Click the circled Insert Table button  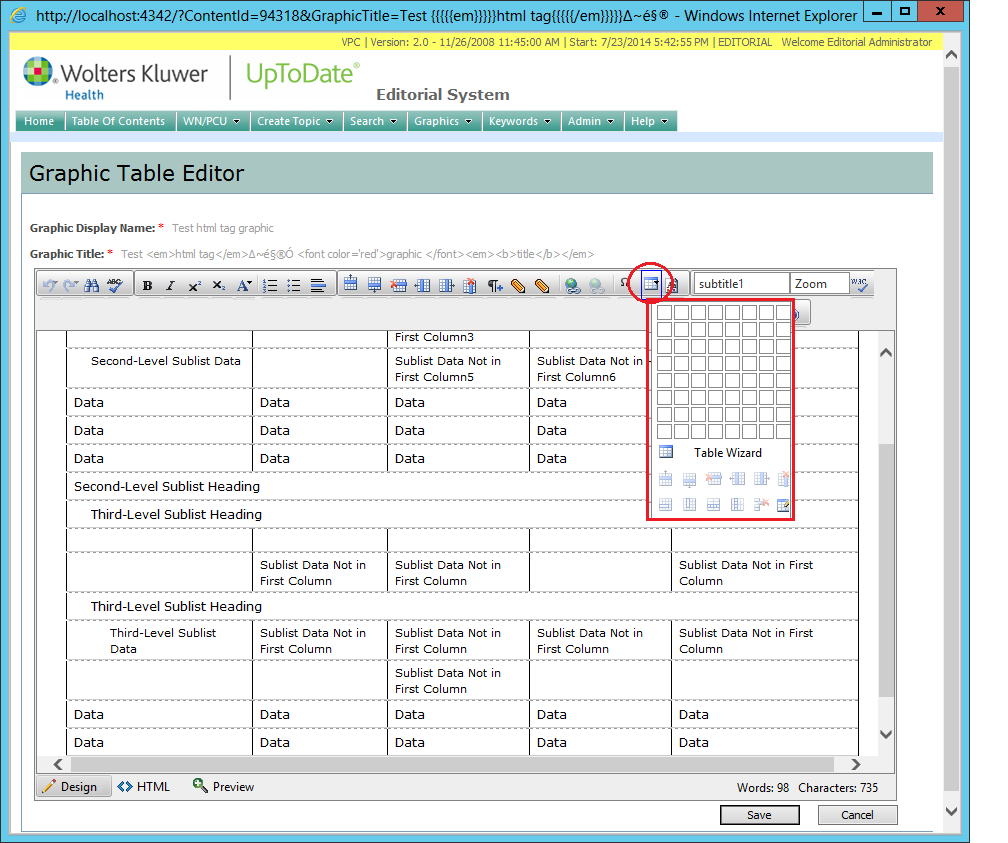click(651, 284)
